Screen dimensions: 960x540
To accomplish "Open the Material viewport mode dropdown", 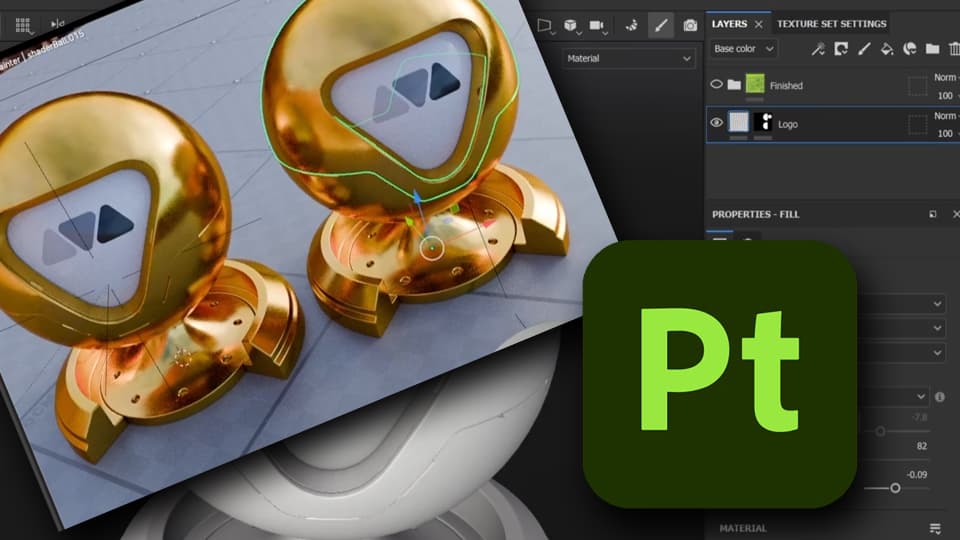I will tap(629, 59).
